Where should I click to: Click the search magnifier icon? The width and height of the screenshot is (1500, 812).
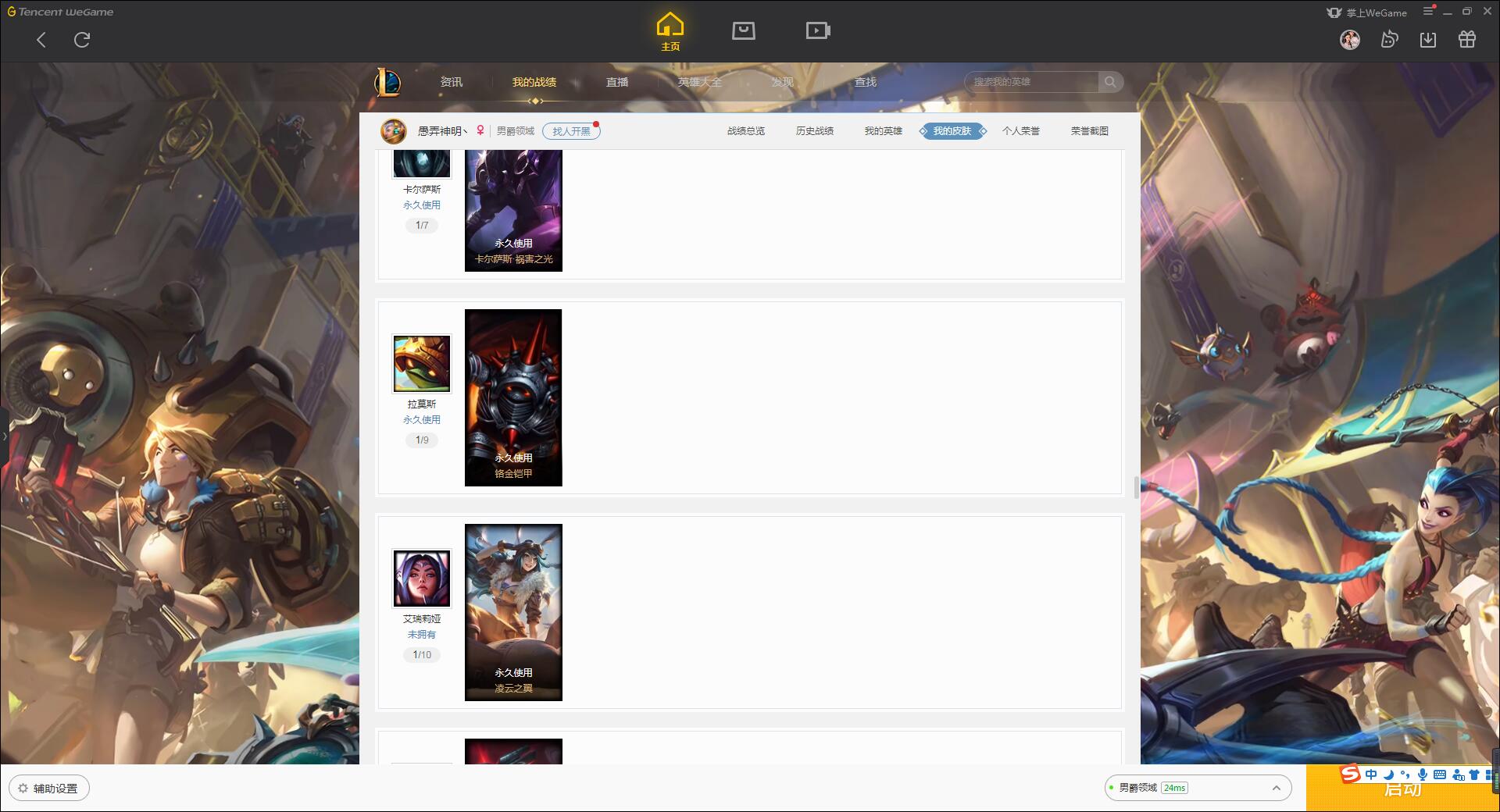(1110, 82)
